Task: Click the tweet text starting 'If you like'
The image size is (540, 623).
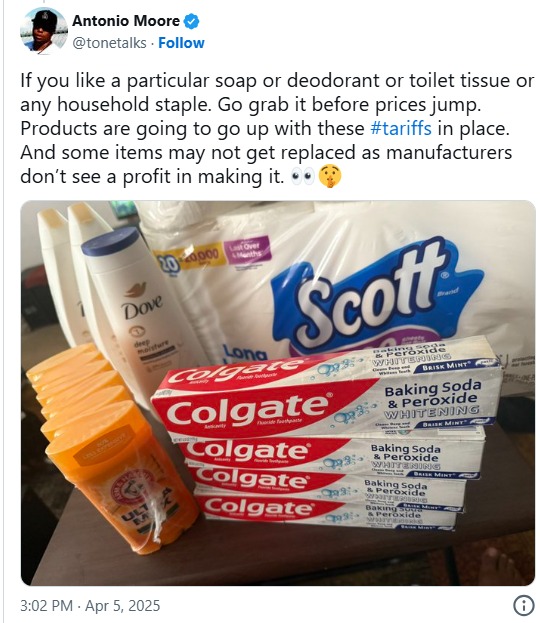Action: tap(277, 129)
